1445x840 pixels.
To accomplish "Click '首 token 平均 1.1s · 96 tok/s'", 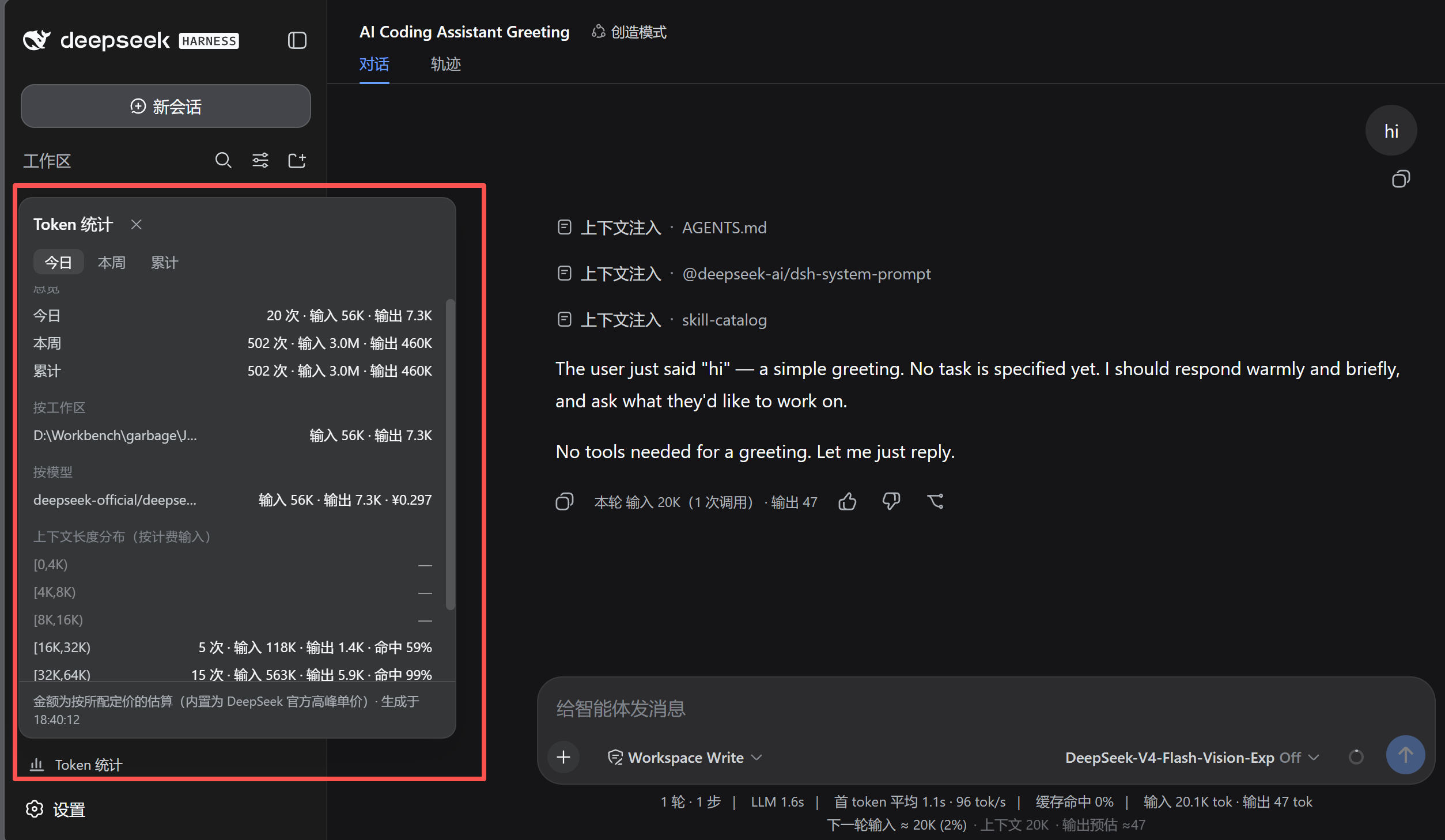I will pos(920,802).
